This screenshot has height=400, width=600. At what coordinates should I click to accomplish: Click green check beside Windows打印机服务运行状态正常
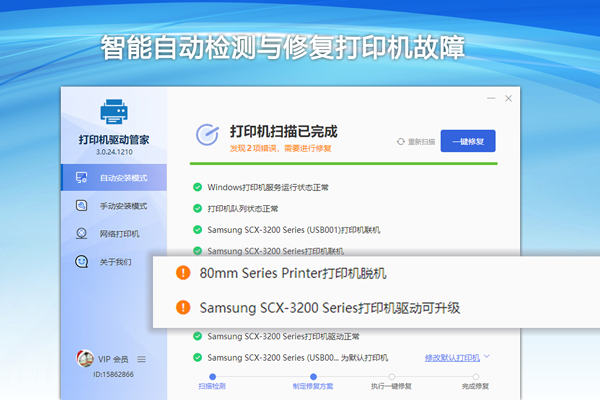[197, 187]
